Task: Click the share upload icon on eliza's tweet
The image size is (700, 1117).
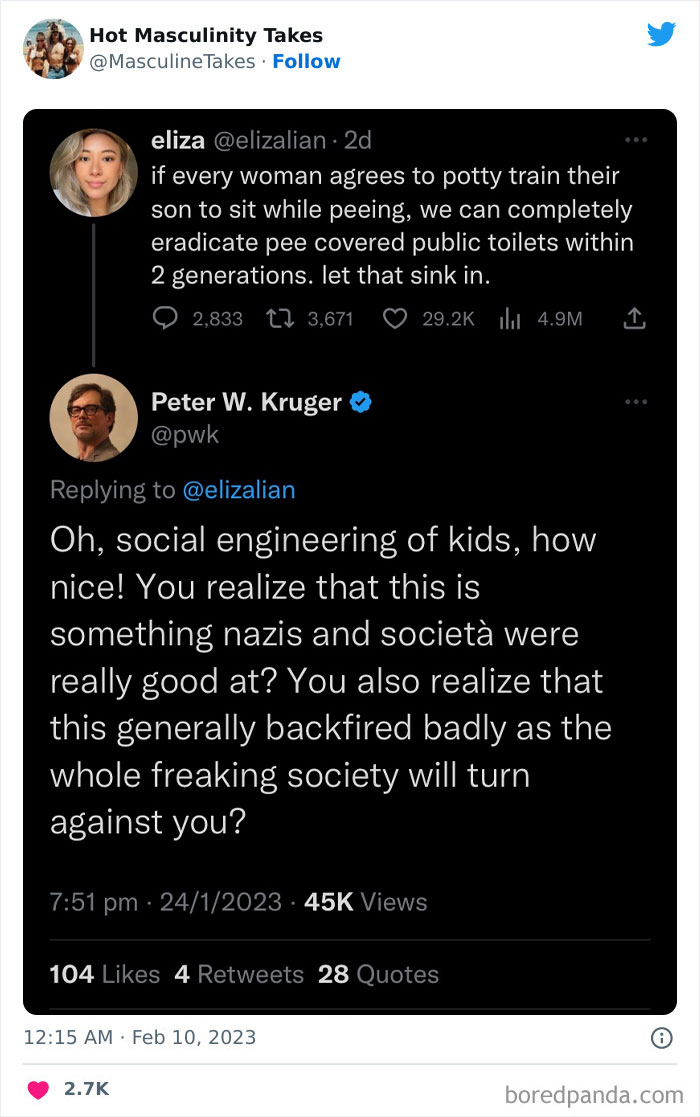Action: click(x=635, y=319)
